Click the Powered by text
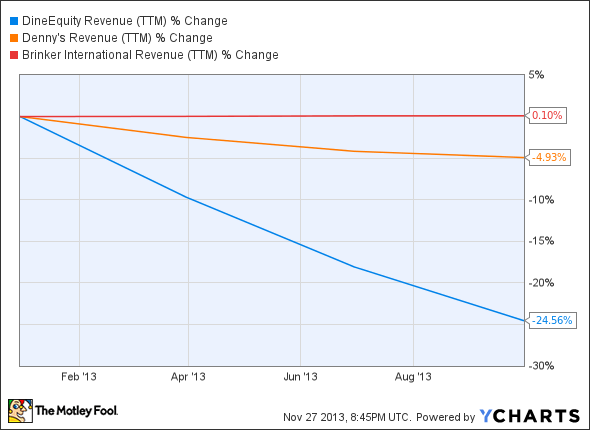This screenshot has width=590, height=430. (446, 417)
